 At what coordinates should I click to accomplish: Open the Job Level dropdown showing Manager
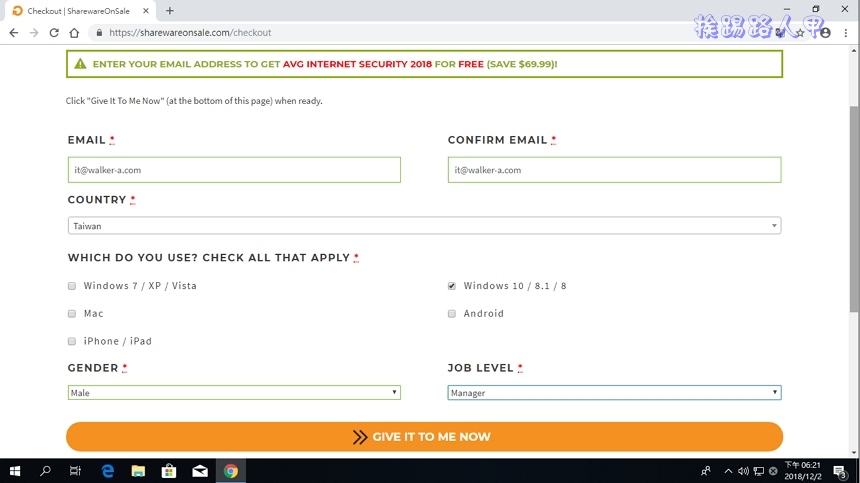(614, 393)
